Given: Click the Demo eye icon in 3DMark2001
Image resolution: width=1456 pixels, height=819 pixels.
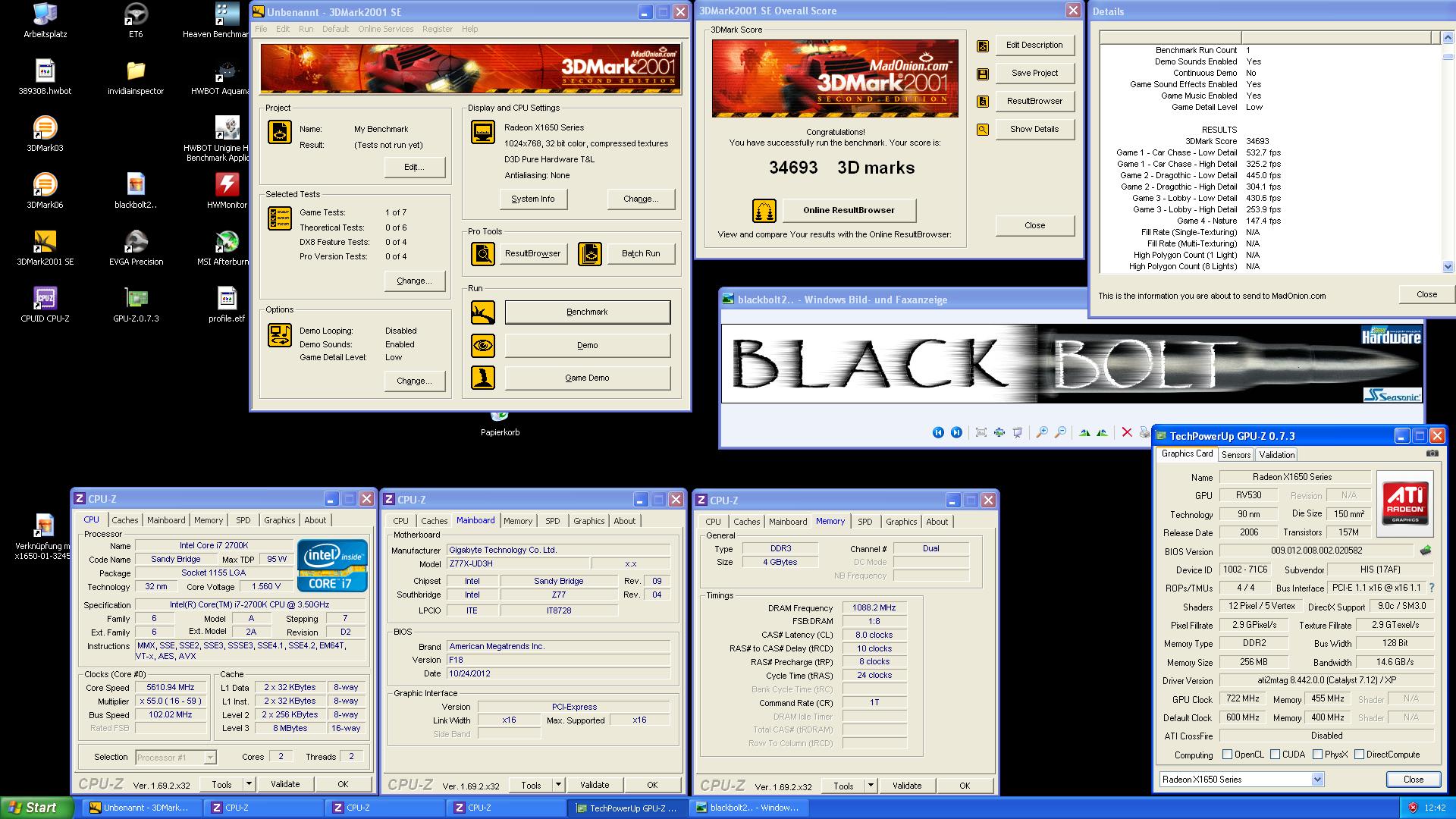Looking at the screenshot, I should (483, 346).
